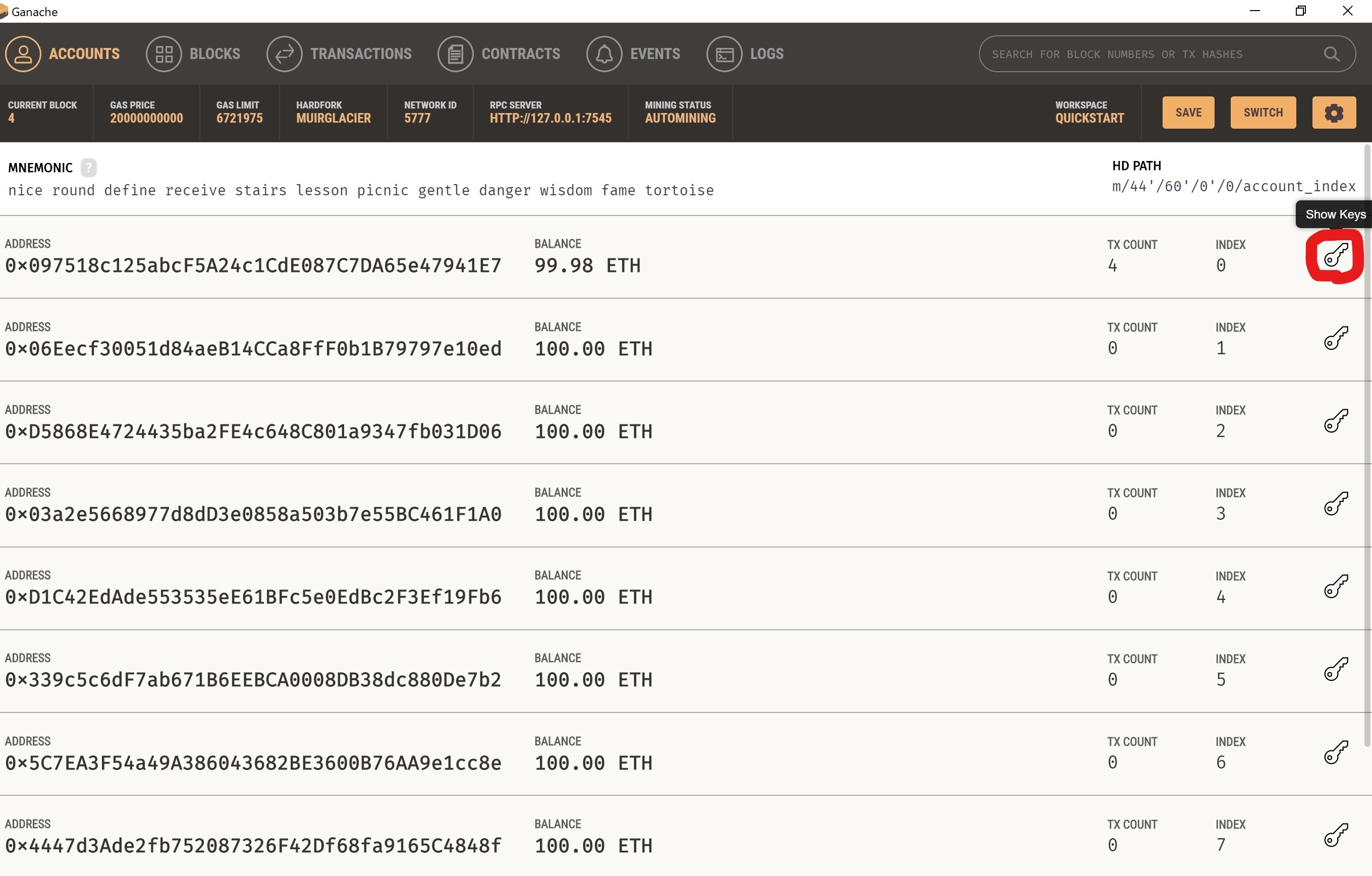This screenshot has height=876, width=1372.
Task: Show keys for account index 2
Action: [x=1336, y=421]
